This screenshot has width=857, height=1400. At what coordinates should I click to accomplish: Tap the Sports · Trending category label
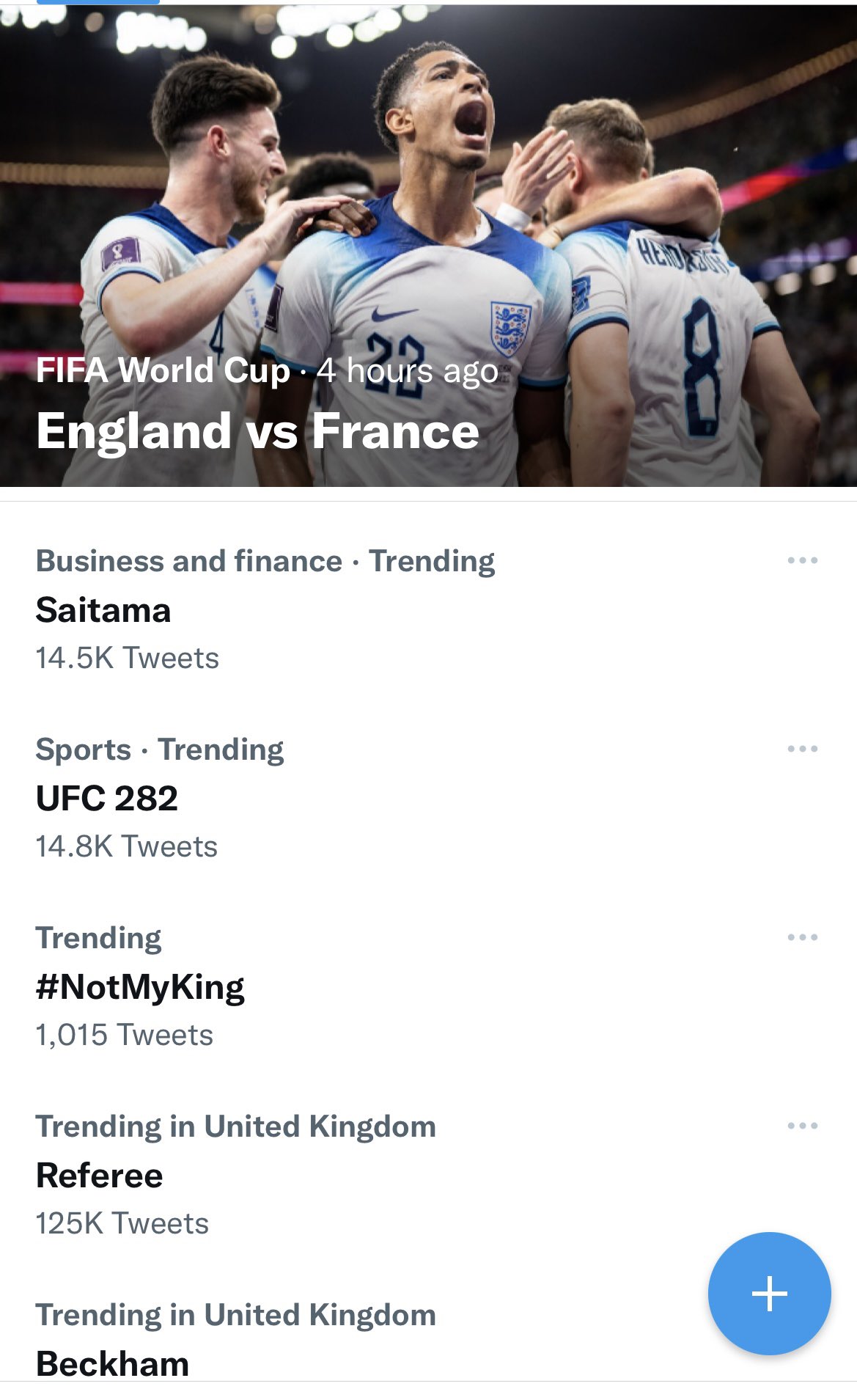pos(160,750)
